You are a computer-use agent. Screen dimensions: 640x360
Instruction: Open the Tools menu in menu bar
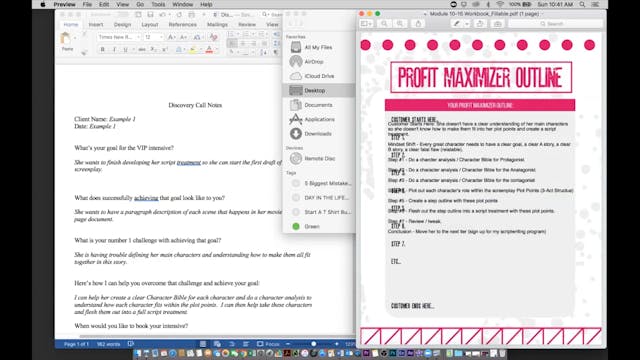click(x=158, y=4)
